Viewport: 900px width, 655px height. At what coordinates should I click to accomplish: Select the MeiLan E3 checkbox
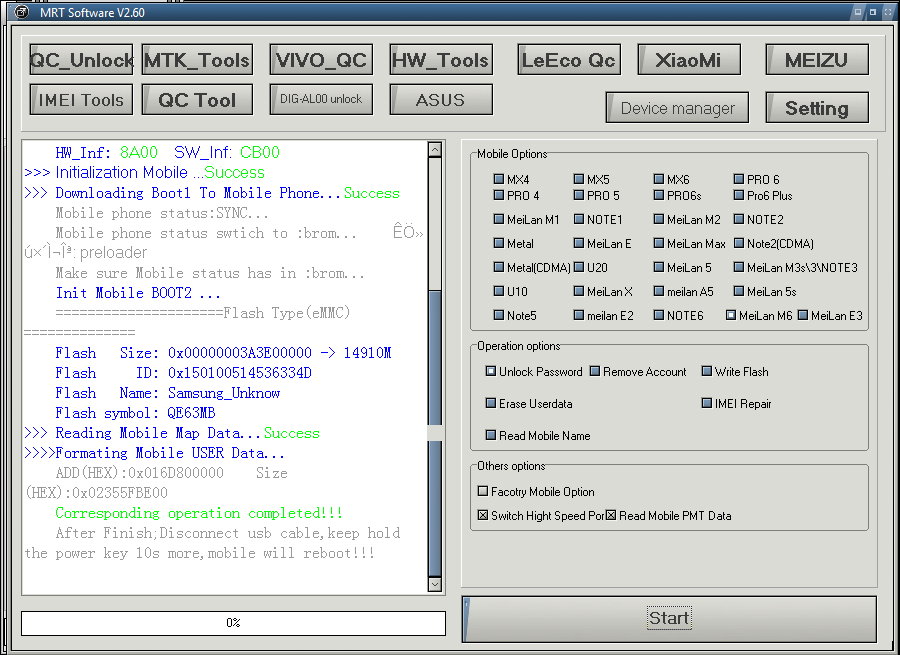tap(803, 315)
